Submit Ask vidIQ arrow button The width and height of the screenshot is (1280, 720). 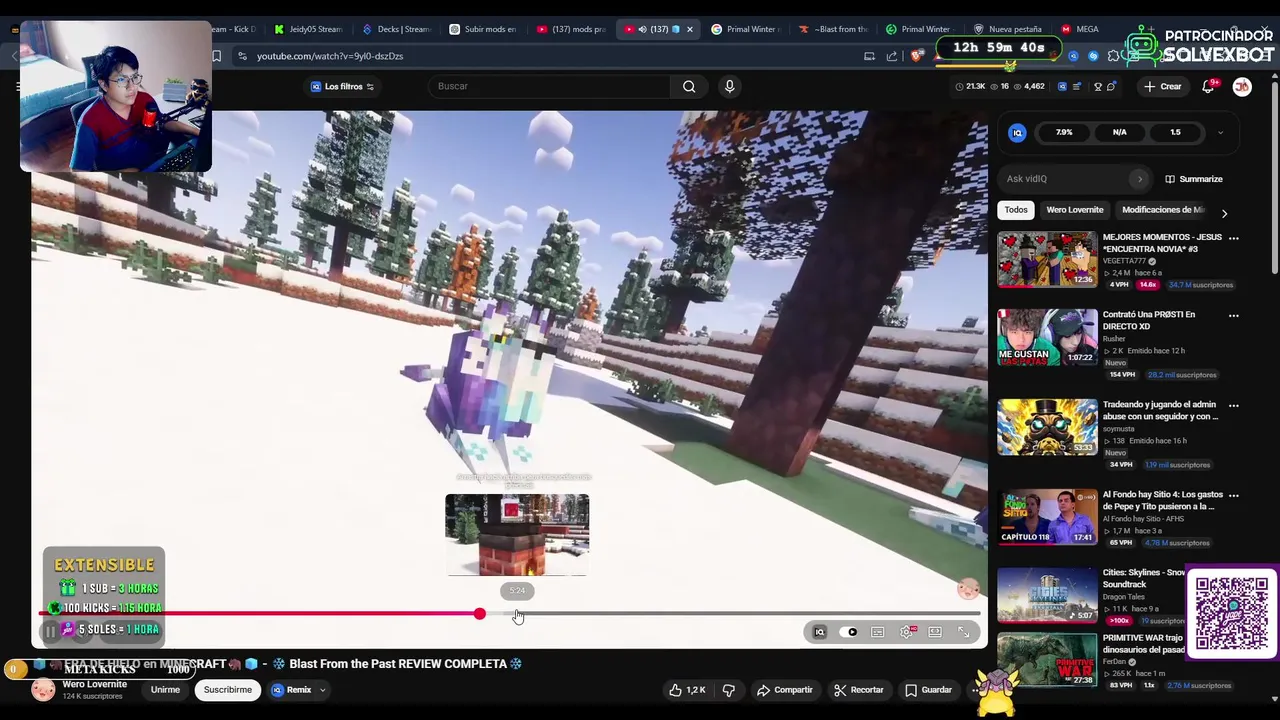(x=1140, y=179)
